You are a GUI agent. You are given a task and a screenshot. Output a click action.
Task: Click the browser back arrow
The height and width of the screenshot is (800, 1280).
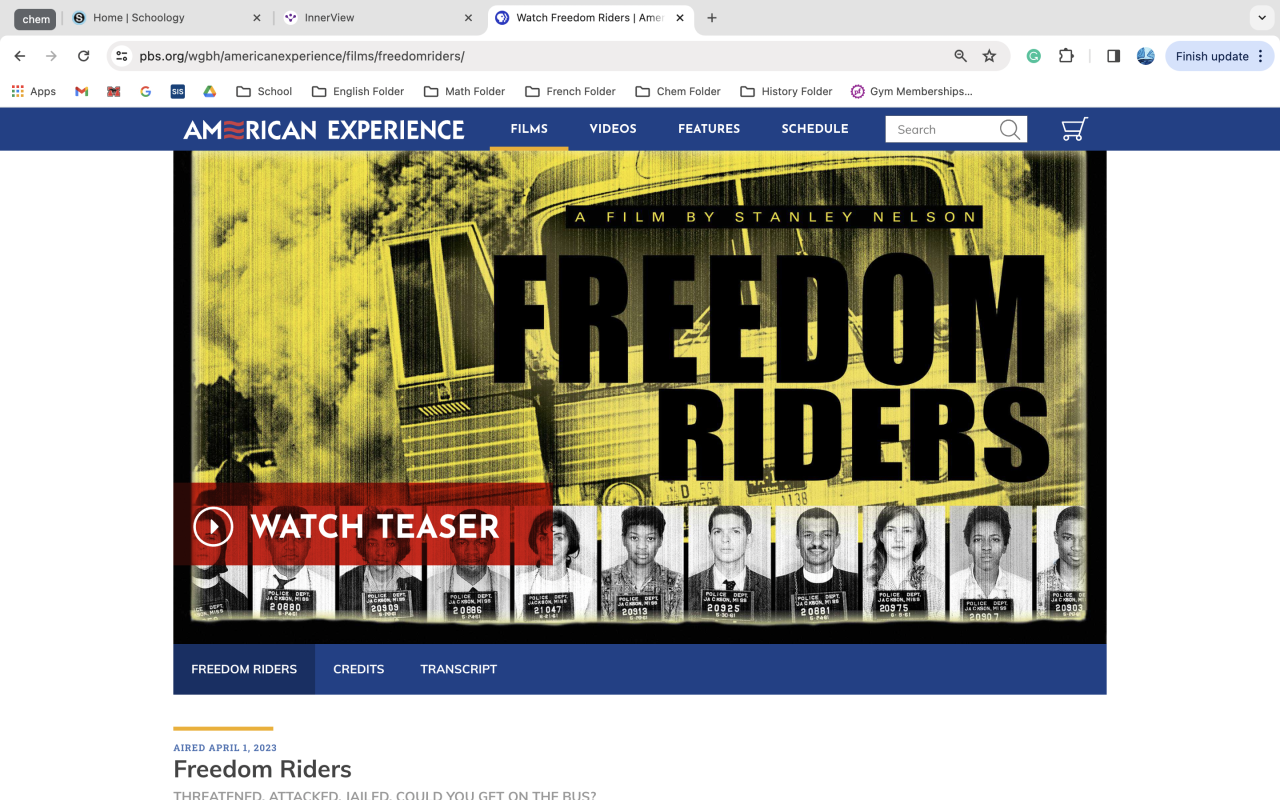(x=20, y=56)
